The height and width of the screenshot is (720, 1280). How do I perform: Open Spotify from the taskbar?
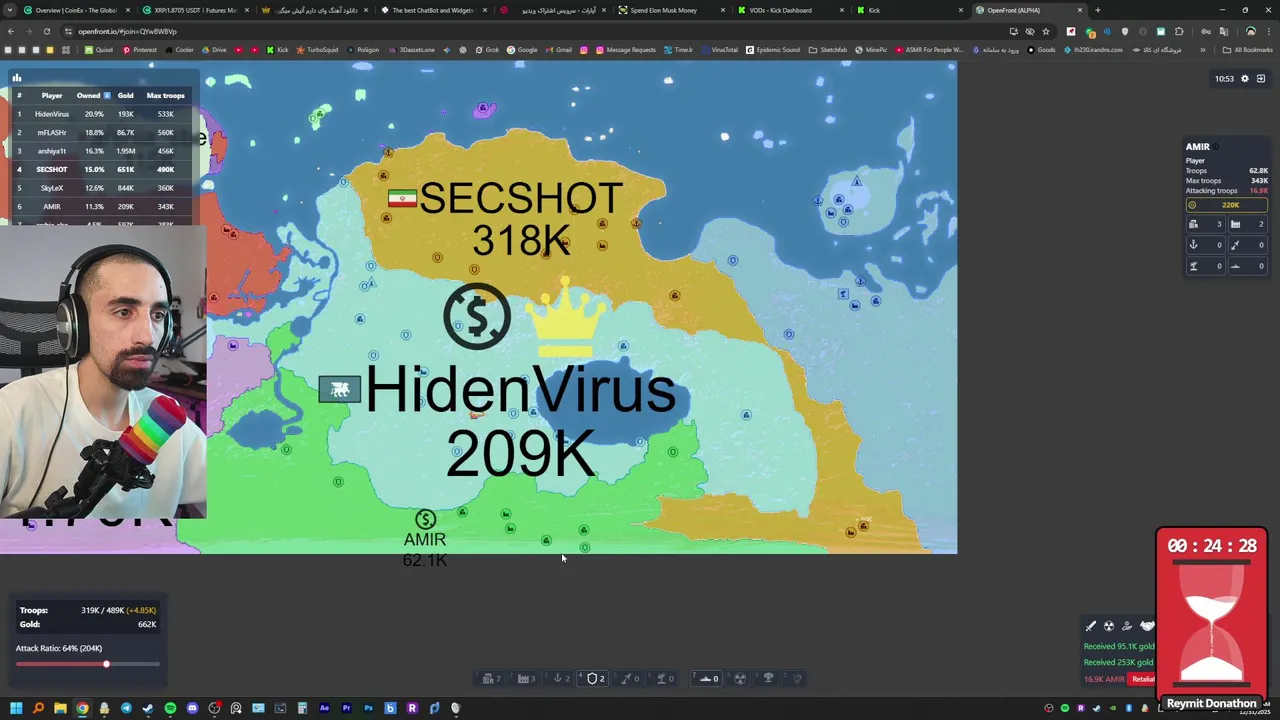click(x=170, y=708)
